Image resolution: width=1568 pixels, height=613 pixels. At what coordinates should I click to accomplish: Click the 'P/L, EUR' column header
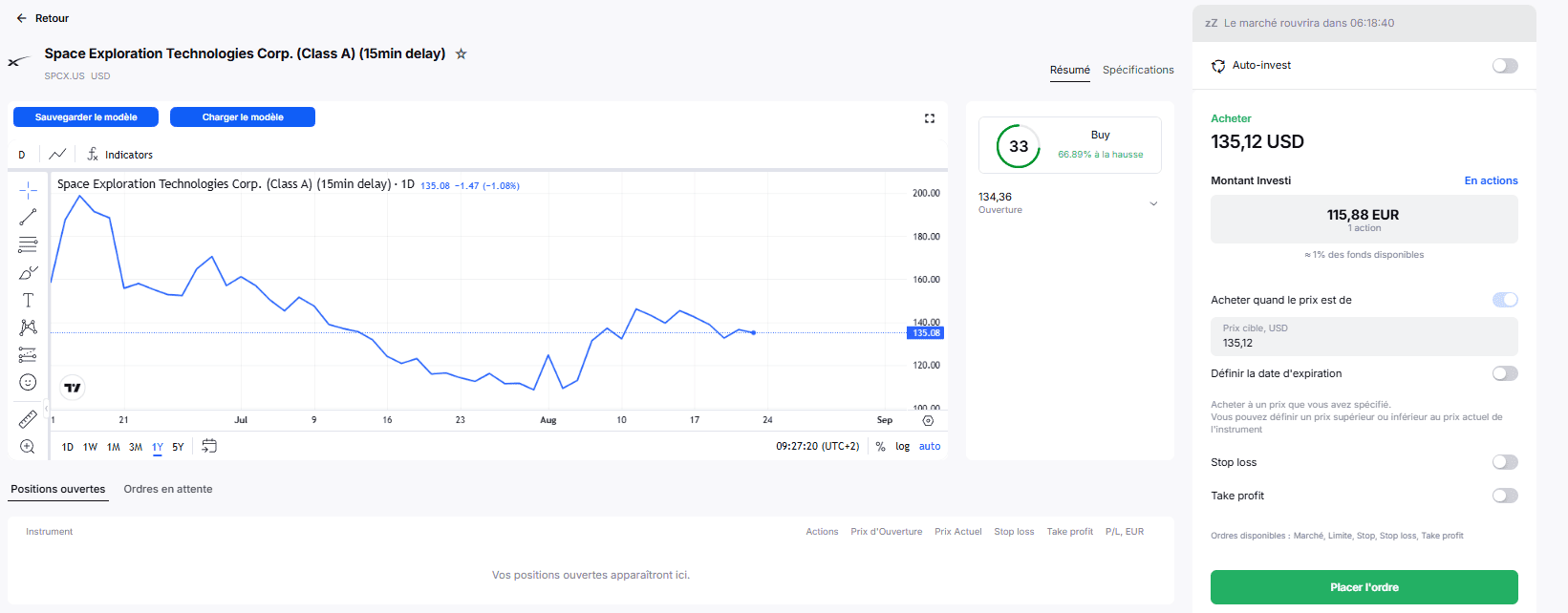tap(1125, 532)
